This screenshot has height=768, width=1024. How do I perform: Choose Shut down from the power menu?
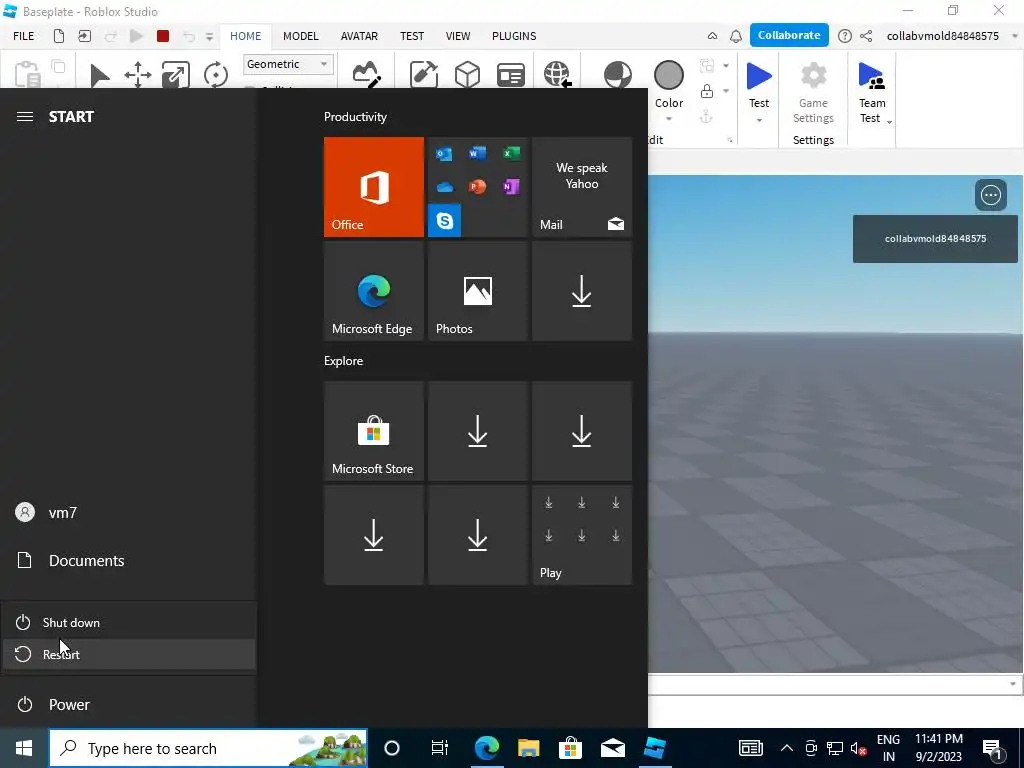(129, 622)
